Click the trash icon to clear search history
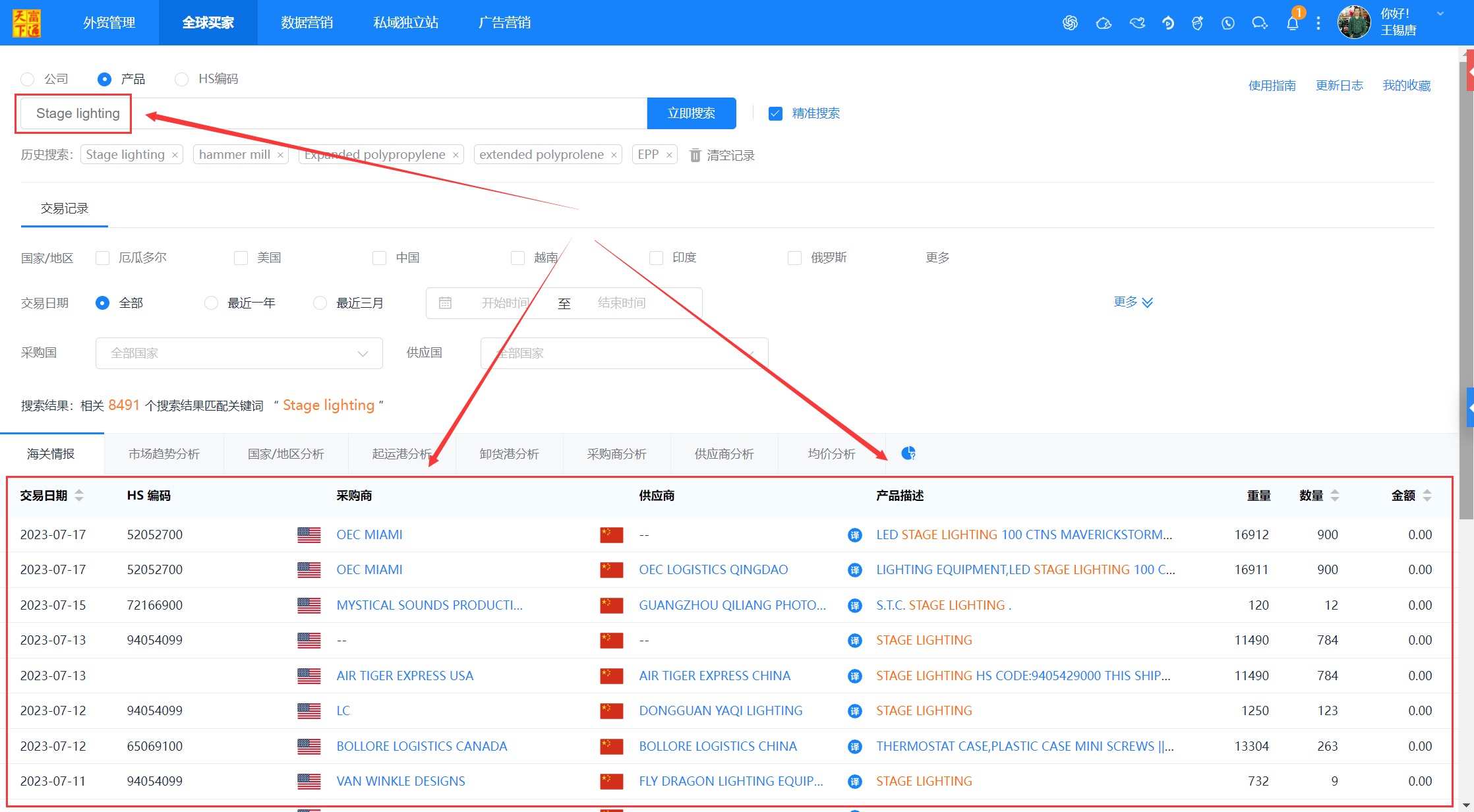The image size is (1474, 812). click(x=695, y=155)
